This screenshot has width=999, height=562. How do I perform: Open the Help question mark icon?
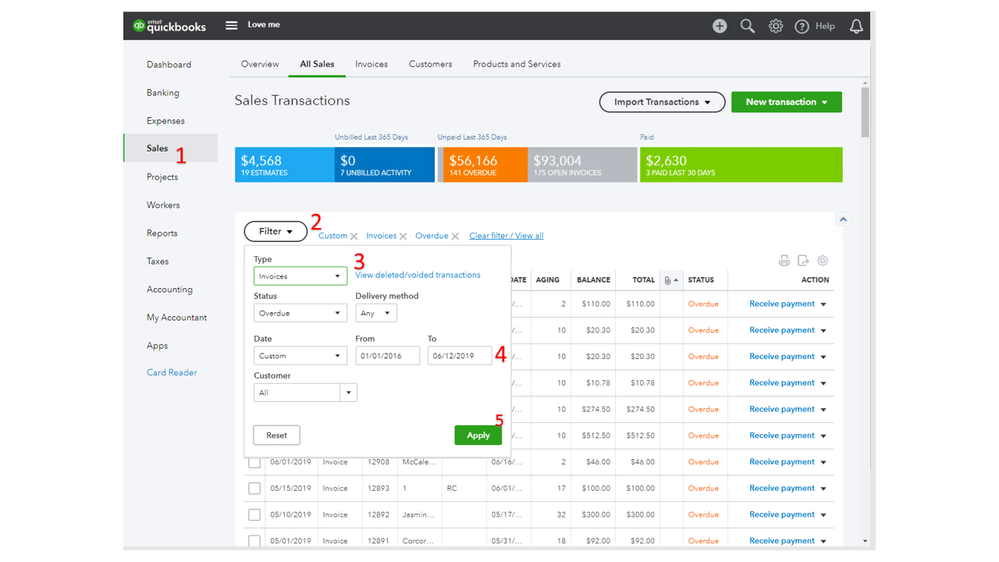tap(802, 26)
